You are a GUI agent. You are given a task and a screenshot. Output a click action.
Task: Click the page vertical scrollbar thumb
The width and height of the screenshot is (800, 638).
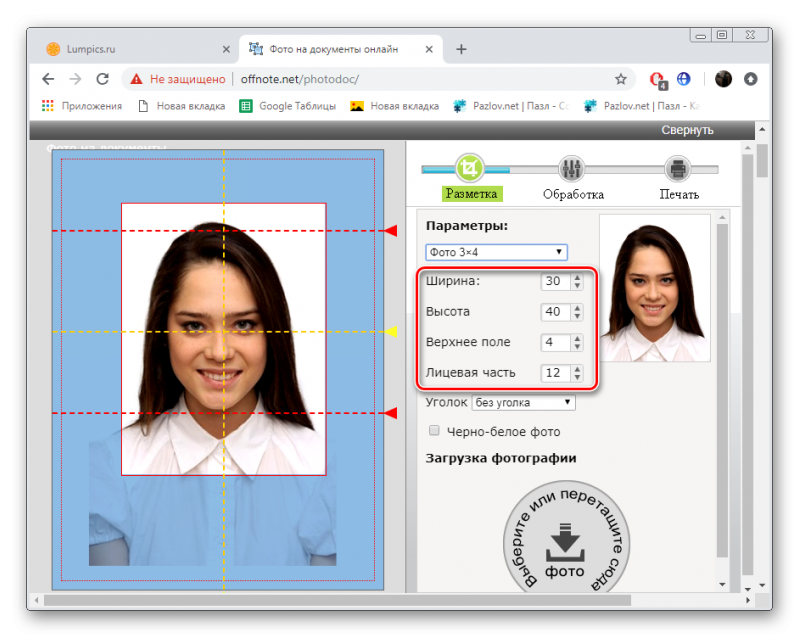click(762, 161)
